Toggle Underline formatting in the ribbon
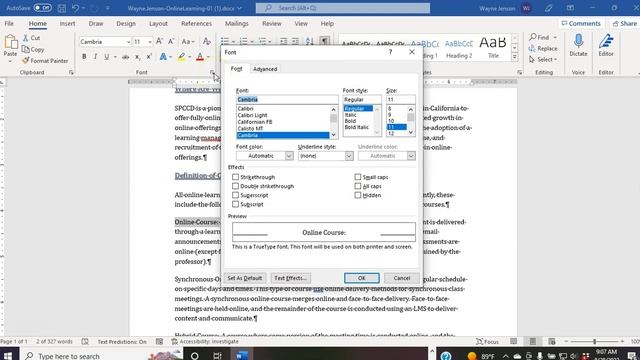Screen dimensions: 640x360 [x=107, y=57]
